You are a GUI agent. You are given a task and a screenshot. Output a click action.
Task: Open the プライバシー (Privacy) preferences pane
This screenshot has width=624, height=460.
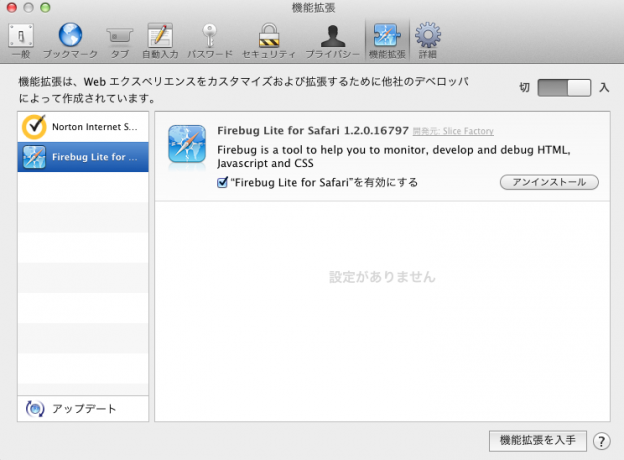pyautogui.click(x=332, y=41)
